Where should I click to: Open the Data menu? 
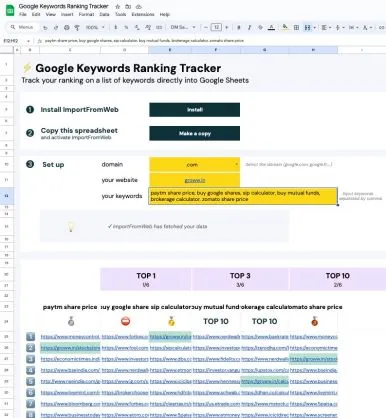[104, 14]
